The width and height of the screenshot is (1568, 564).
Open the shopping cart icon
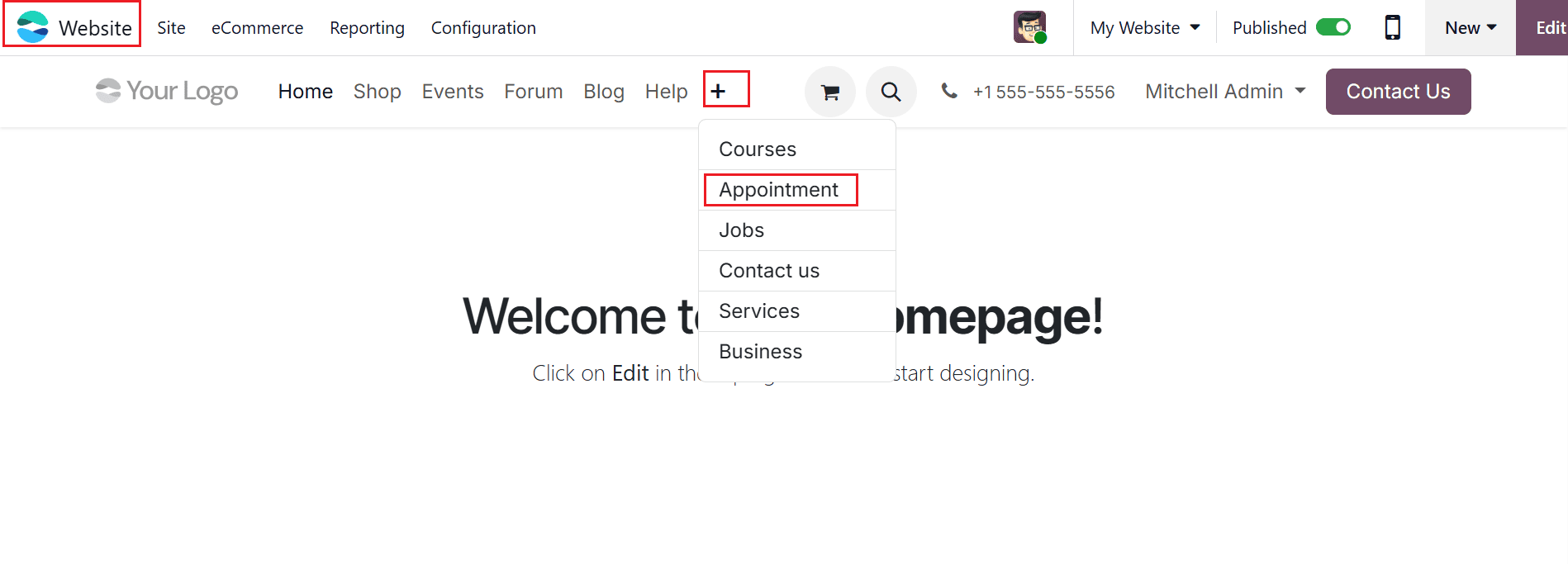pos(830,91)
